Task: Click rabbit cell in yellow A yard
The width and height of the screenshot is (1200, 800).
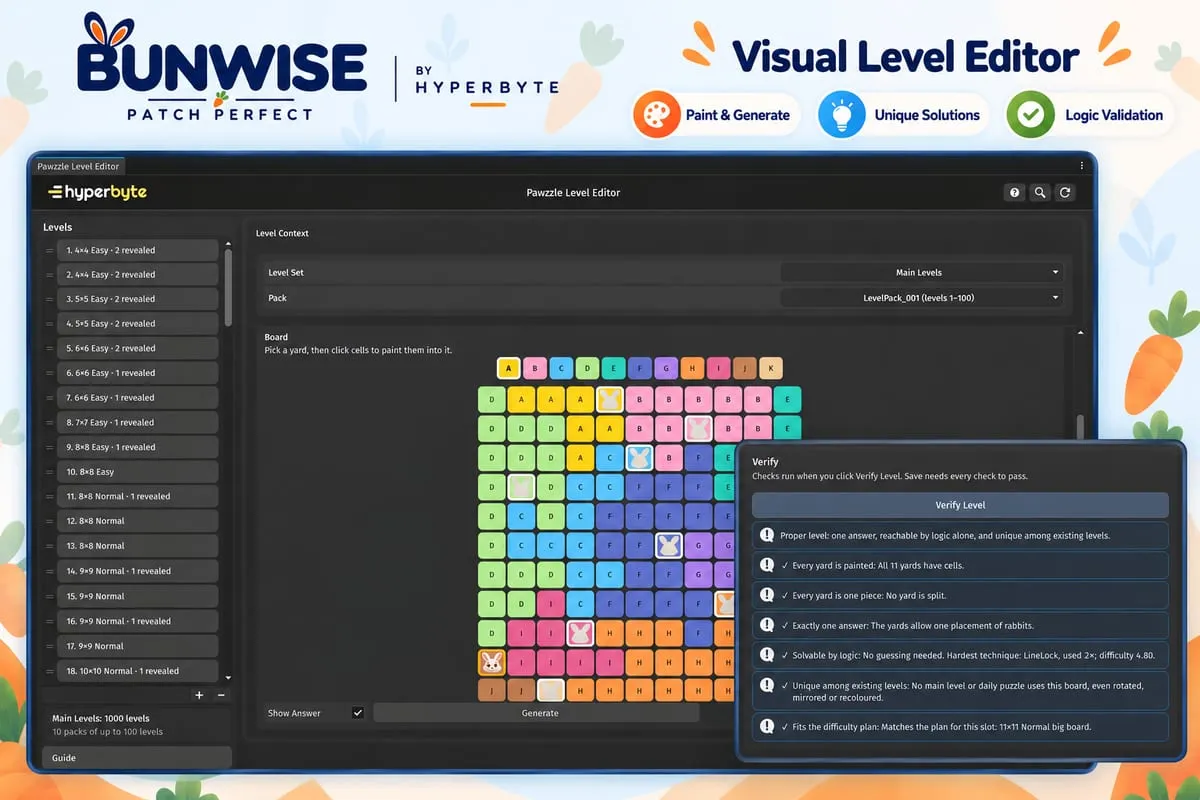Action: pos(610,400)
